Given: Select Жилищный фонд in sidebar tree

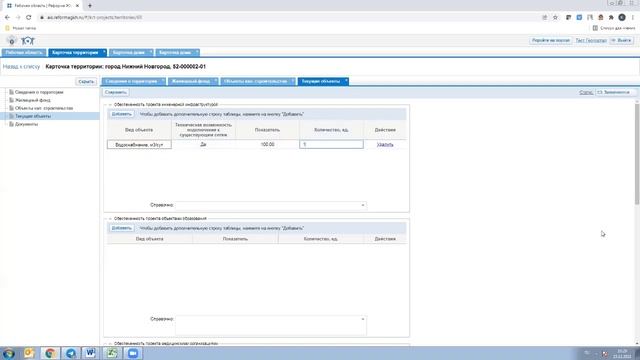Looking at the screenshot, I should click(x=32, y=100).
